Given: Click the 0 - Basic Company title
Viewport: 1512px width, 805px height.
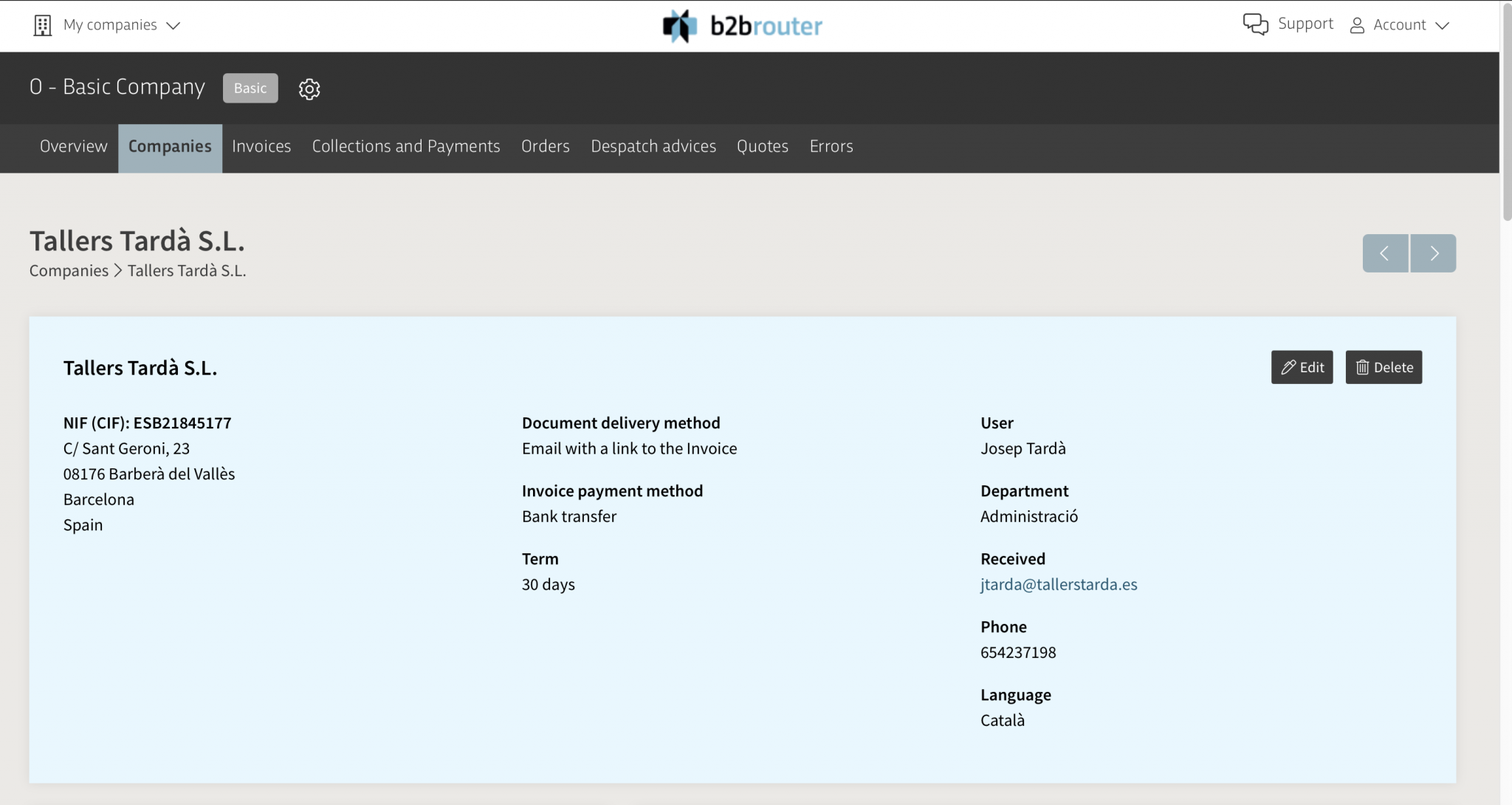Looking at the screenshot, I should (117, 87).
